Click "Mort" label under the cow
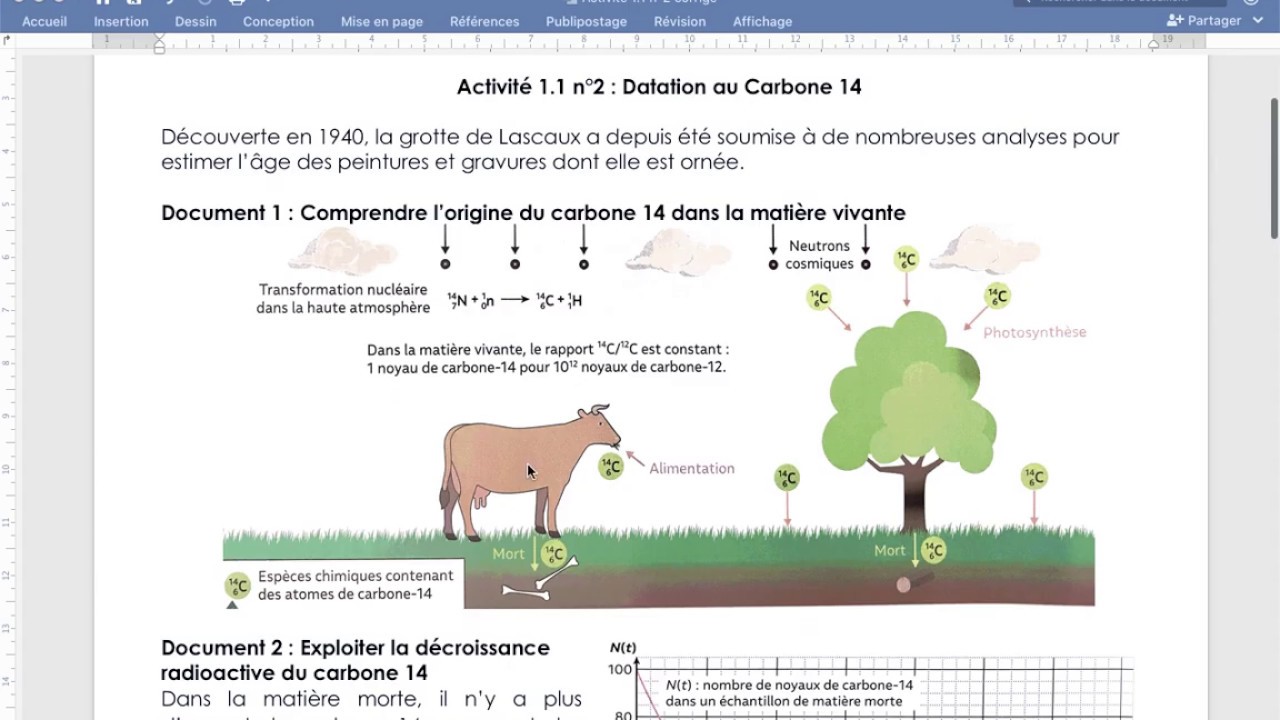 508,553
